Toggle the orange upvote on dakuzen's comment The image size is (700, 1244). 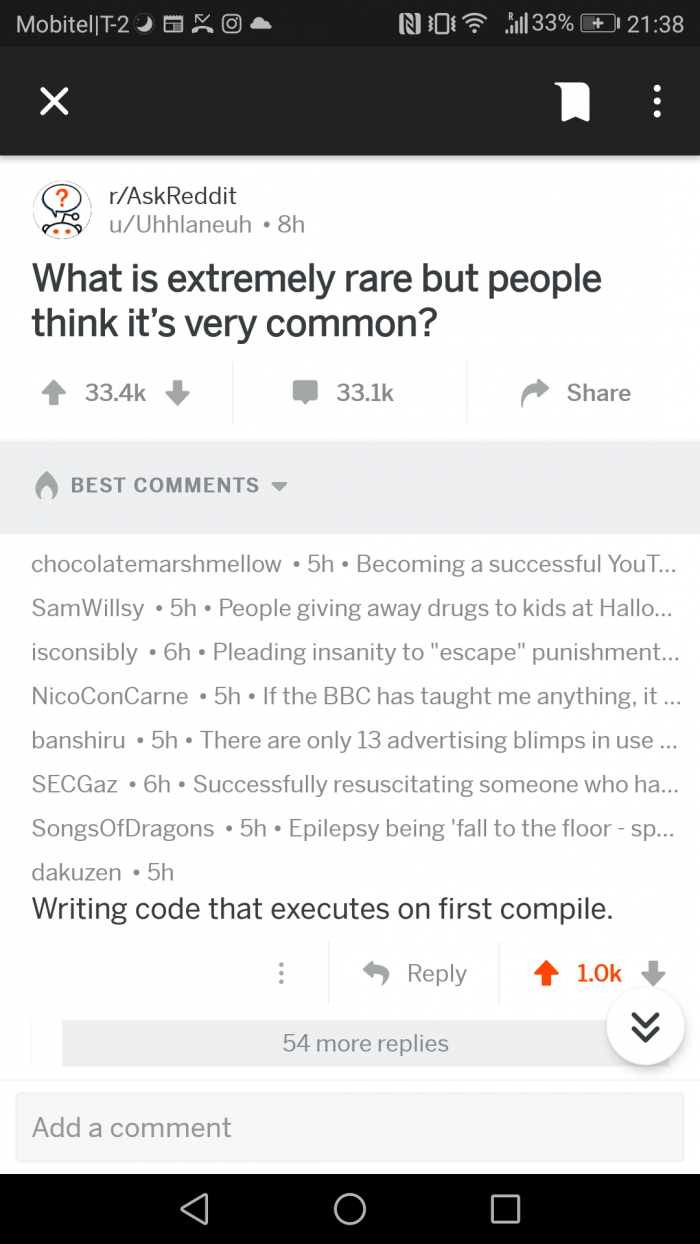pos(546,973)
